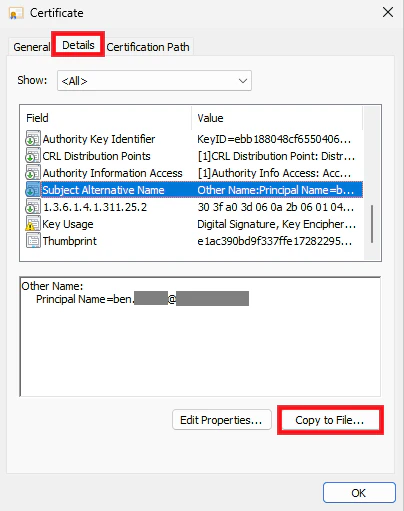Select the Authority Information Access row text
The width and height of the screenshot is (404, 511).
(x=112, y=173)
